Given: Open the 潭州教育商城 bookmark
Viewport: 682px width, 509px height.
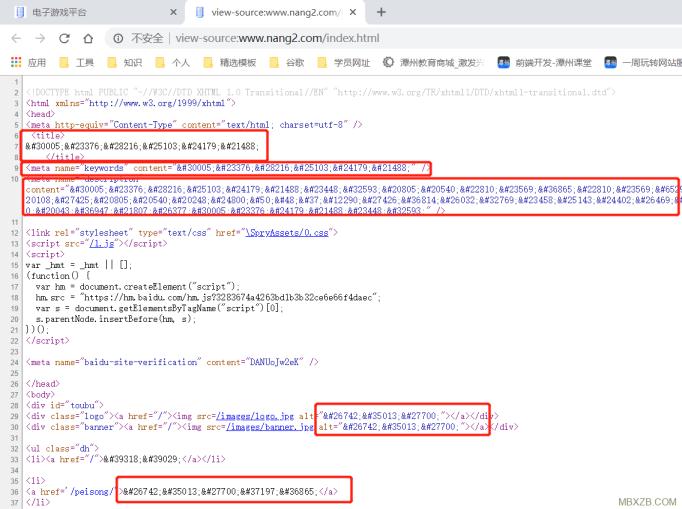Looking at the screenshot, I should (x=434, y=63).
